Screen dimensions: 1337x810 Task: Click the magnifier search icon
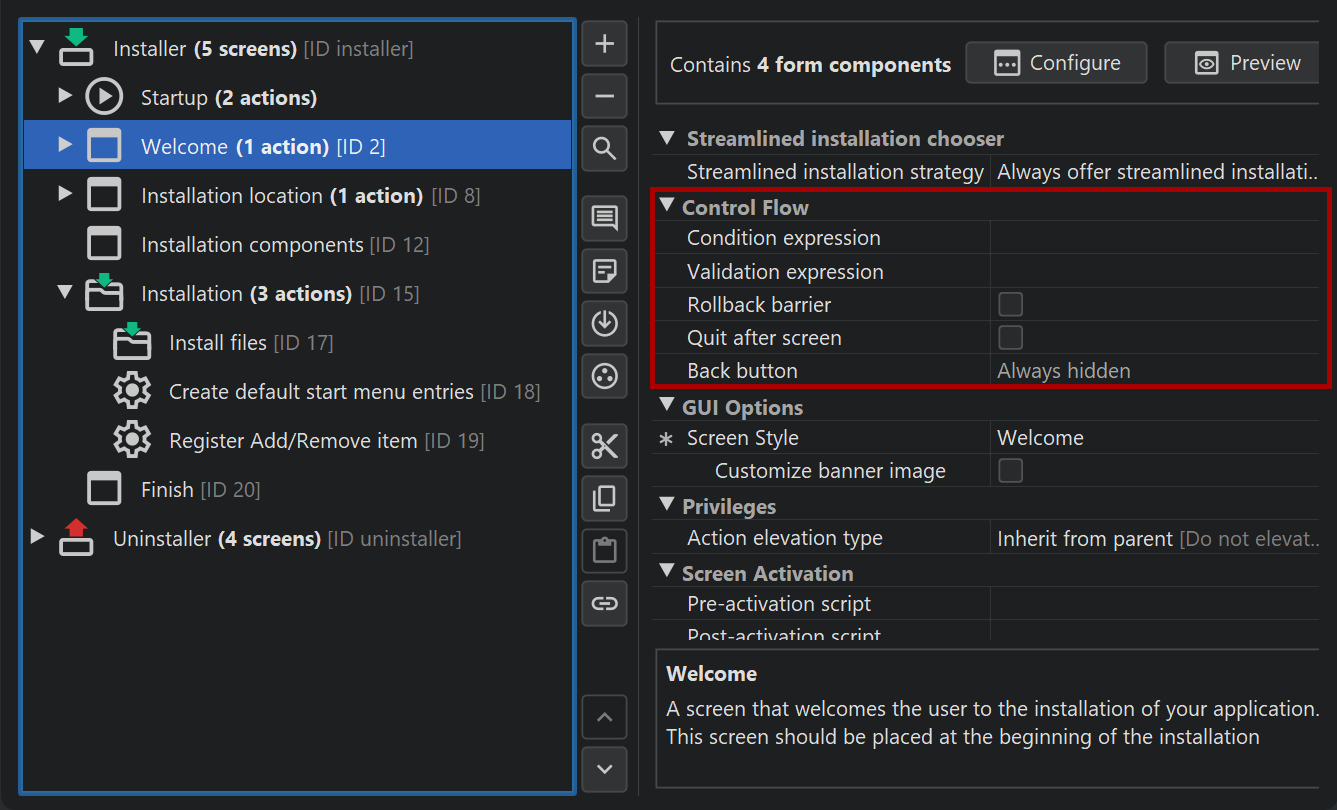coord(604,149)
